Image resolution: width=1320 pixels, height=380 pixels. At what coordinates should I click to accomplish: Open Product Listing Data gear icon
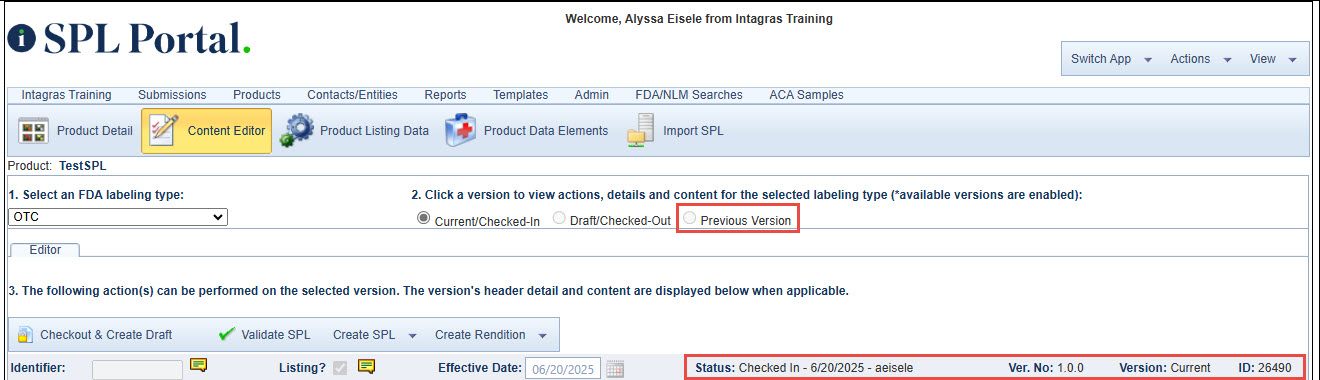pyautogui.click(x=295, y=131)
